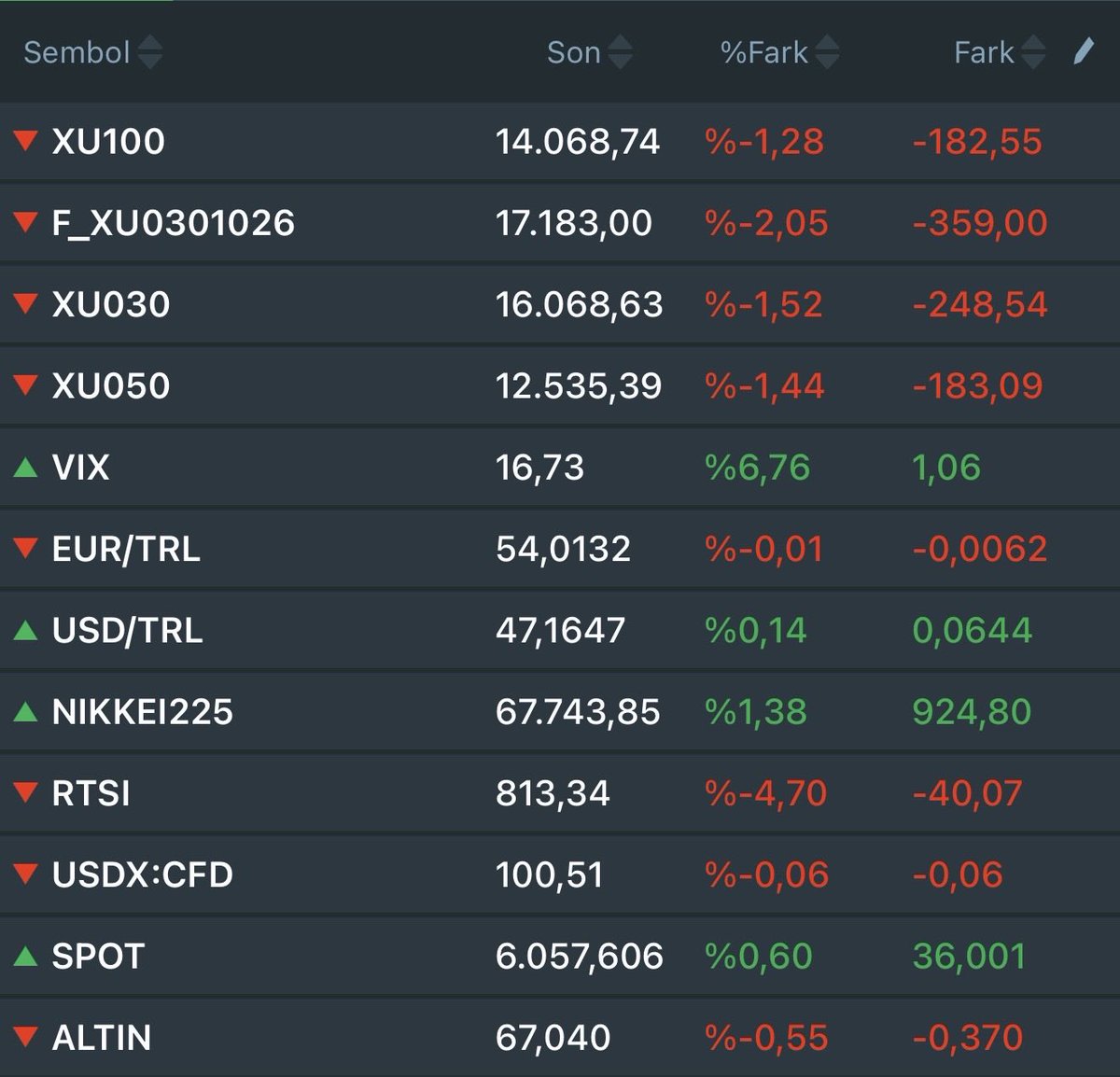Click the %Fark column header label

[x=763, y=52]
